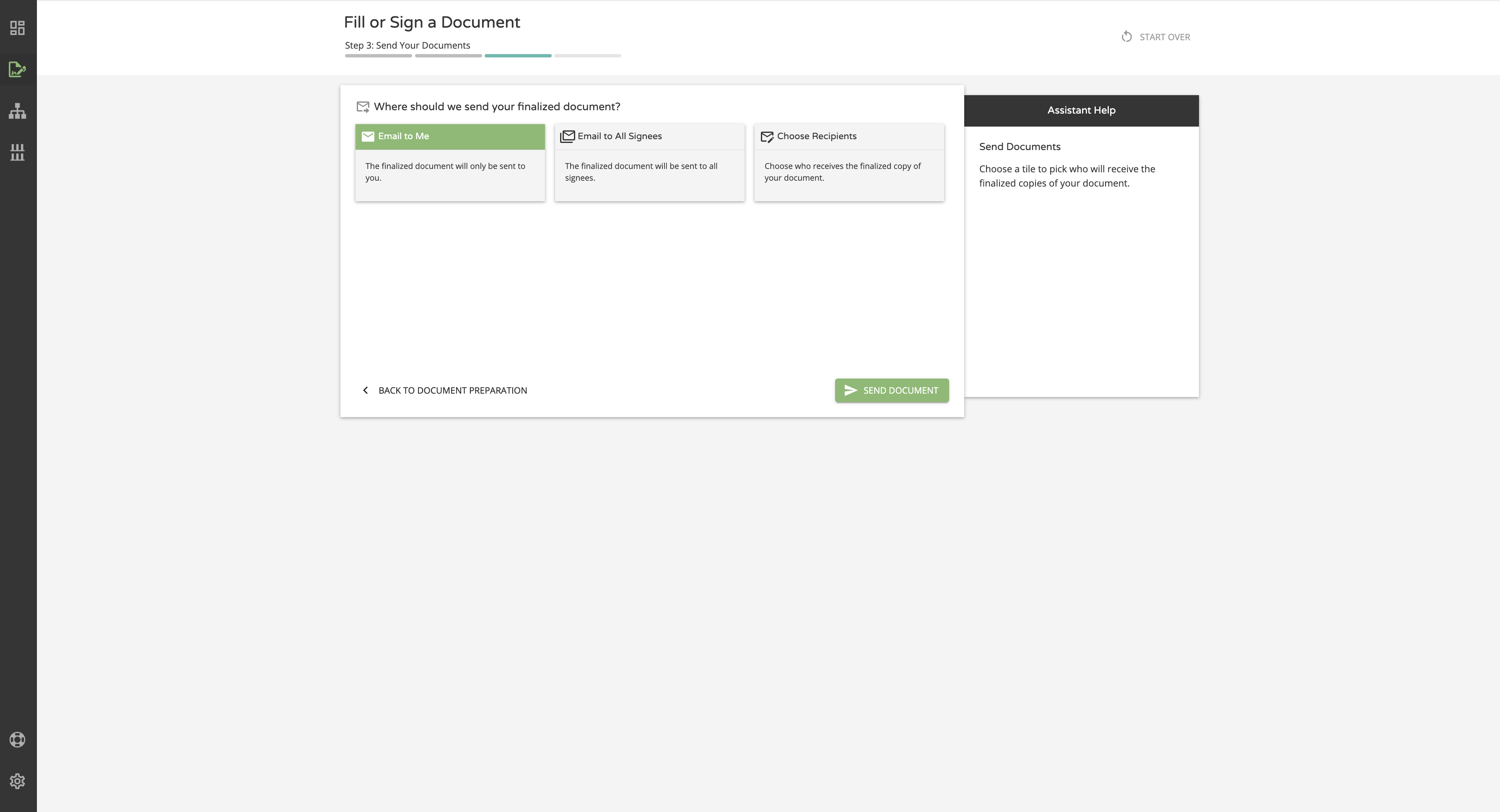Click the Start Over circular arrow icon
The image size is (1500, 812).
click(x=1127, y=36)
